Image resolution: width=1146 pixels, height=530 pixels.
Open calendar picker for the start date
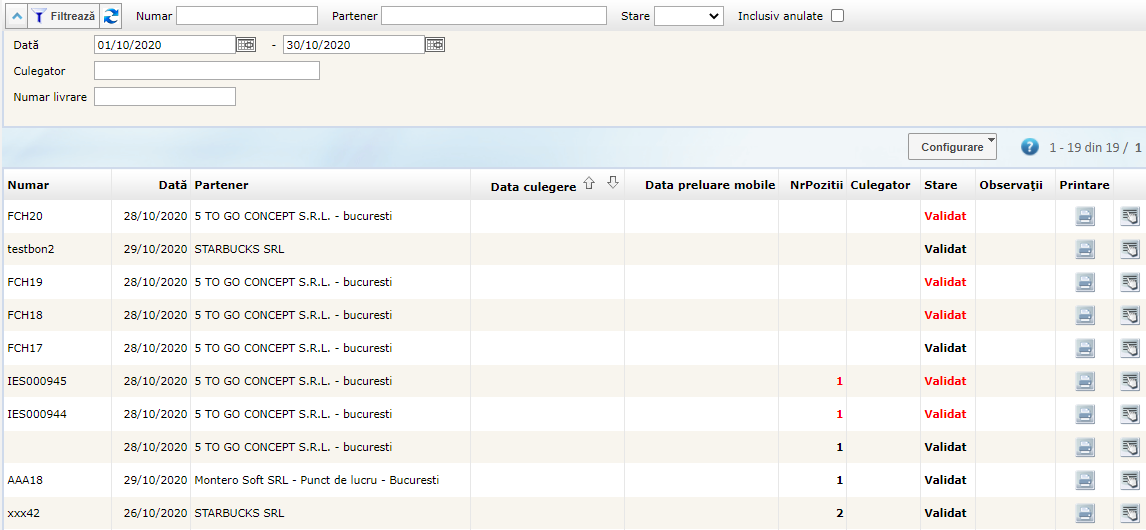(x=246, y=44)
